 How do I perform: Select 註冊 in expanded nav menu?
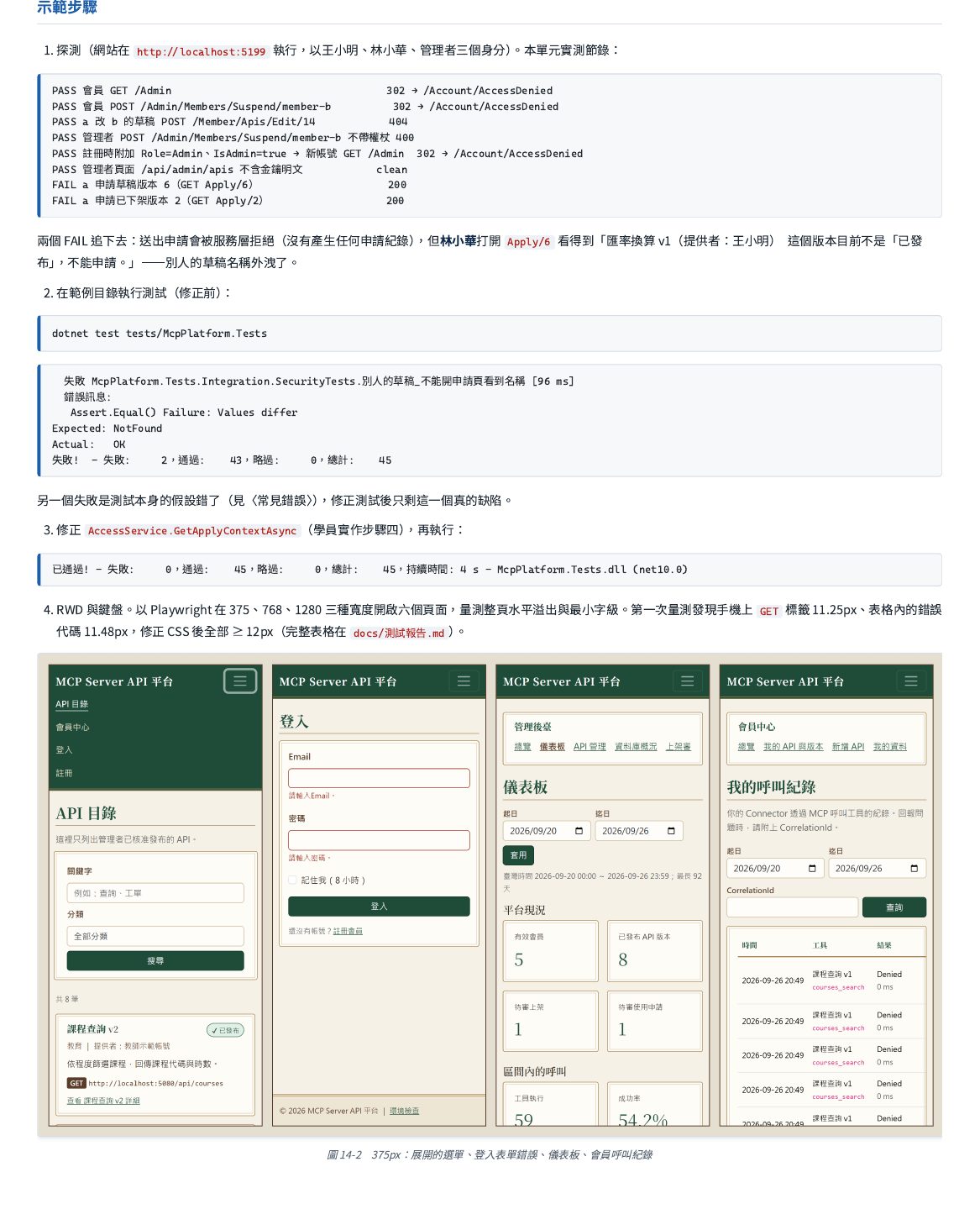point(64,773)
